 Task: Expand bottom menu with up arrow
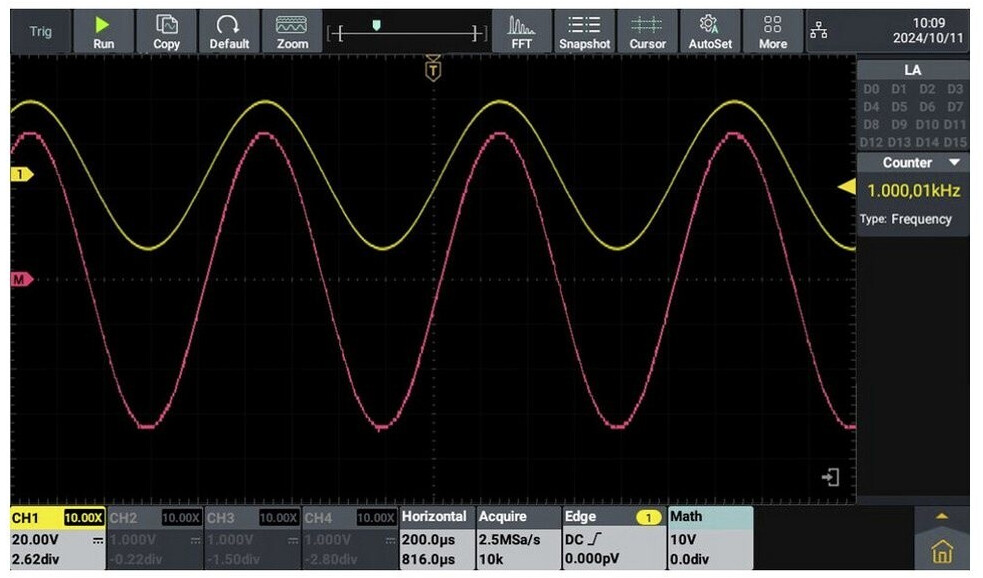(942, 517)
